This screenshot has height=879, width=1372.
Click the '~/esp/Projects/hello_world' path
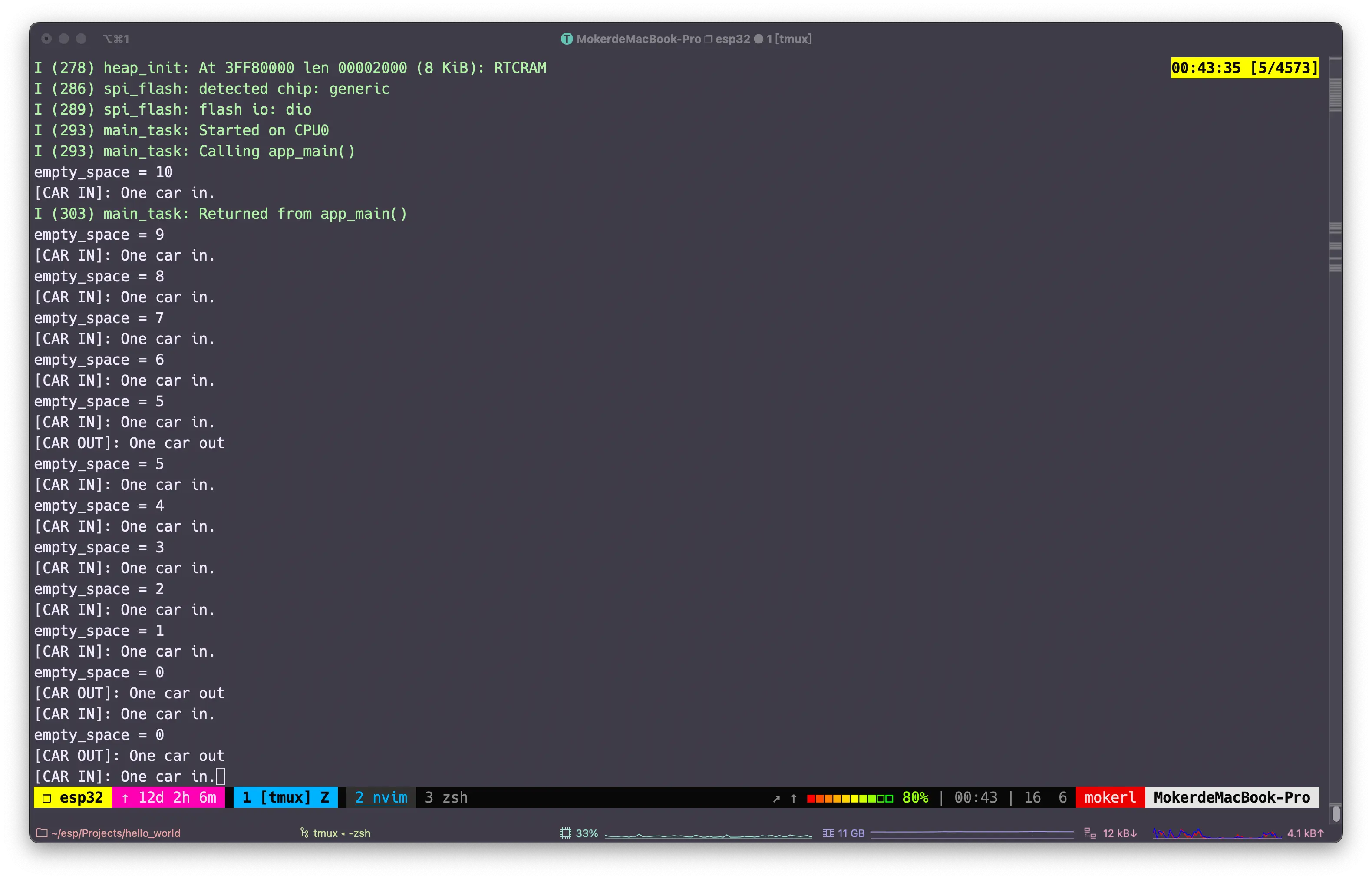click(x=116, y=833)
